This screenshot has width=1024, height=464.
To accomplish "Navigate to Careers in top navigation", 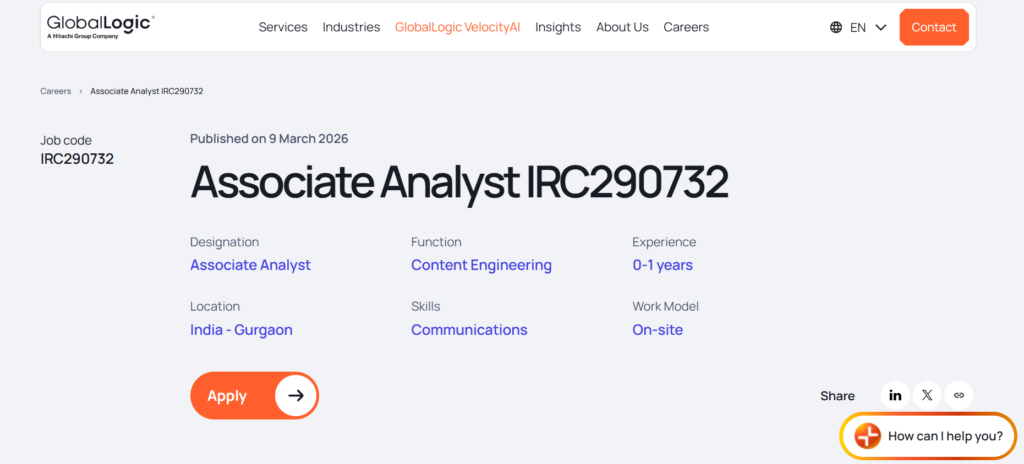I will point(686,27).
